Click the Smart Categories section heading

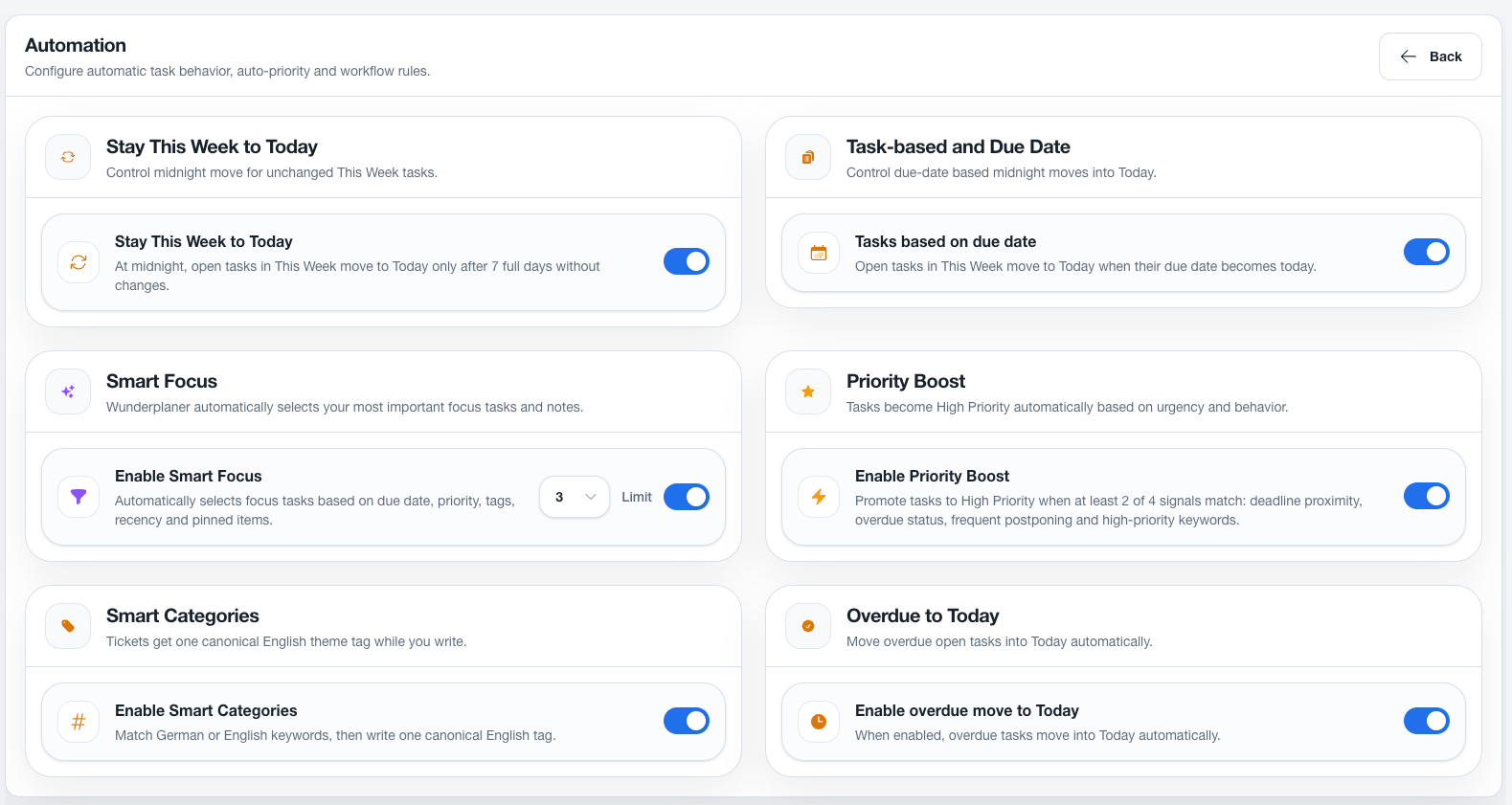tap(183, 615)
